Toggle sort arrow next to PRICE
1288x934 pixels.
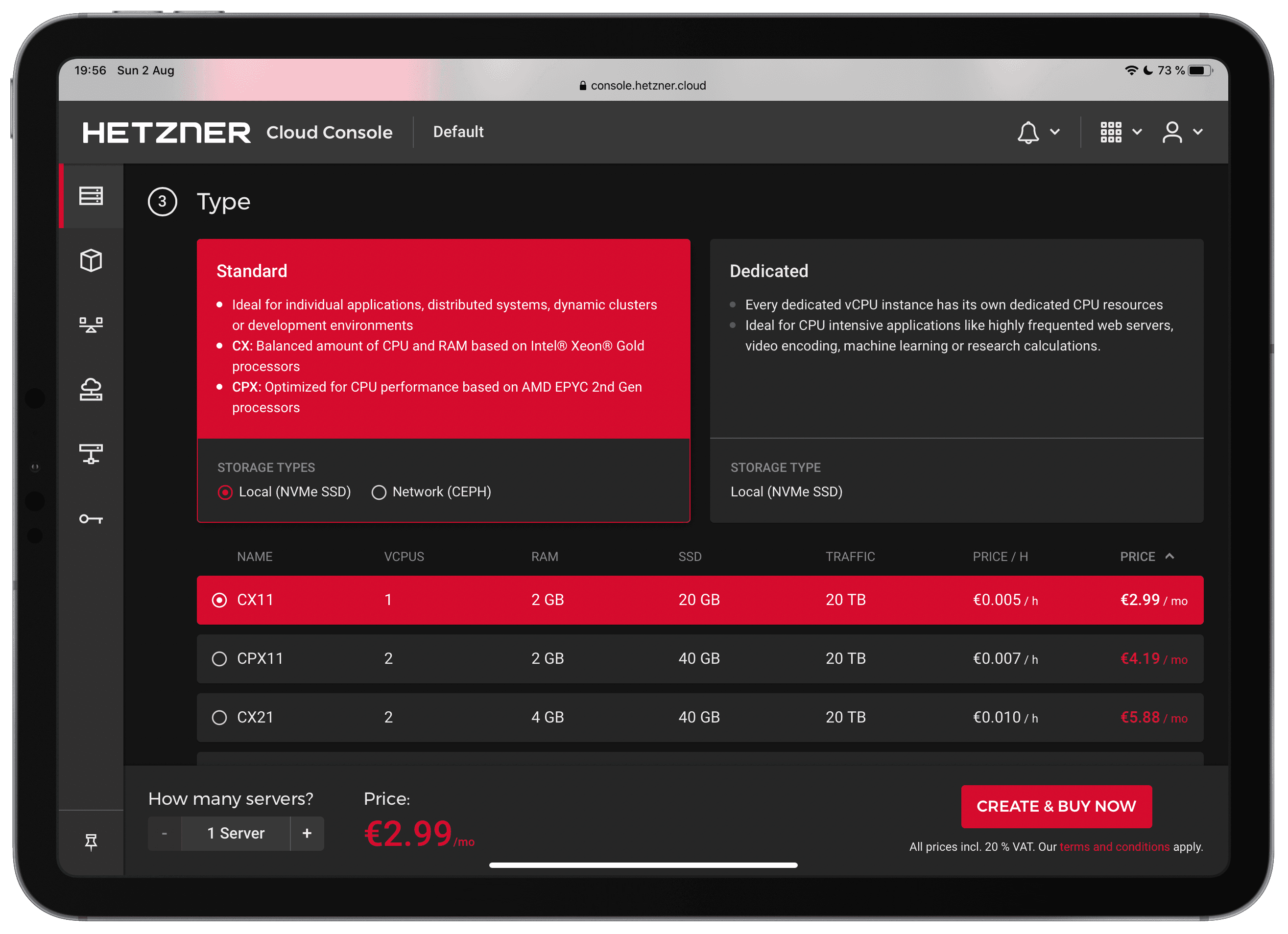(x=1170, y=557)
